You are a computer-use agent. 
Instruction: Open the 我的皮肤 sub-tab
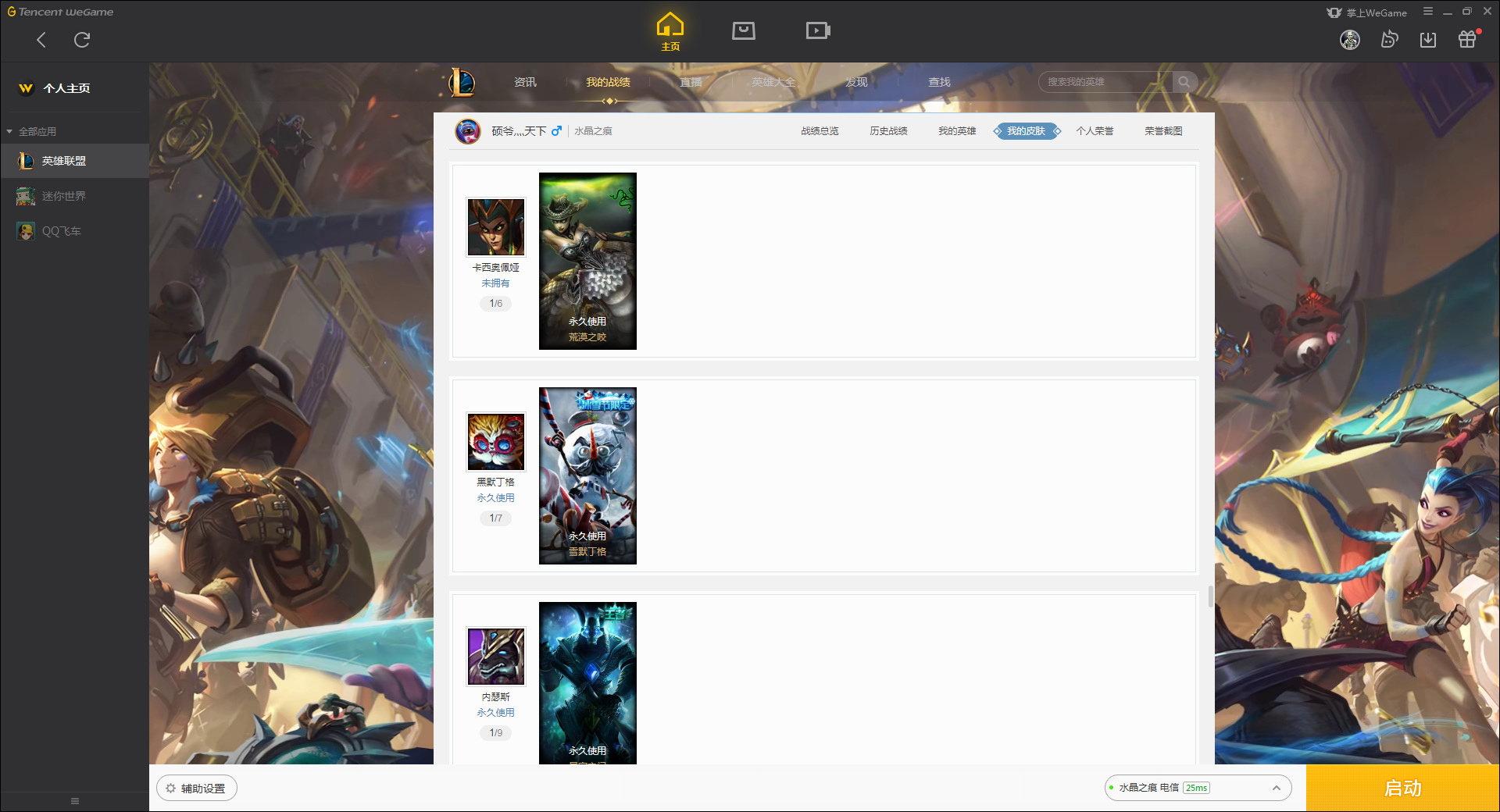1026,131
